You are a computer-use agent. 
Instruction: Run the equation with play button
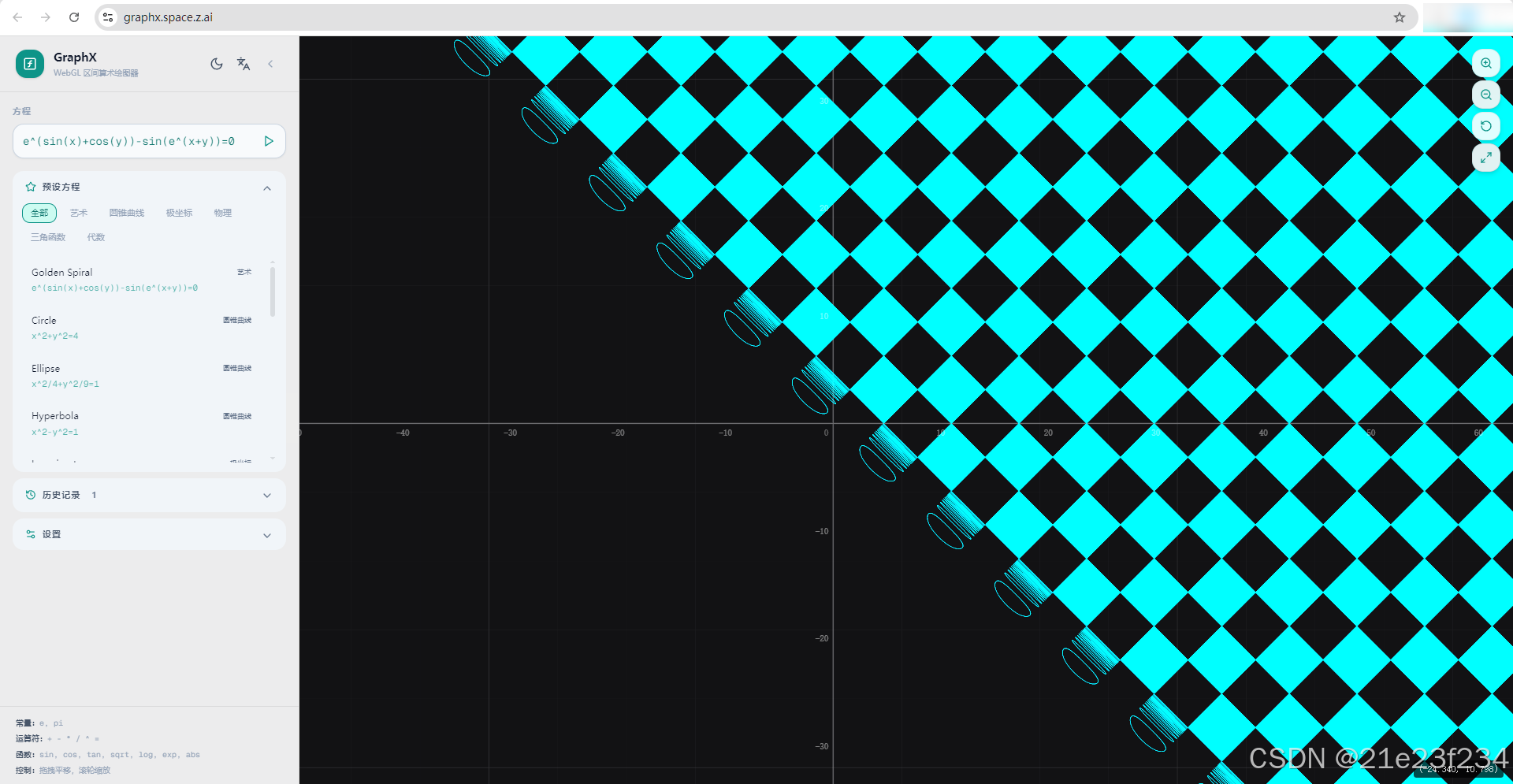tap(269, 141)
